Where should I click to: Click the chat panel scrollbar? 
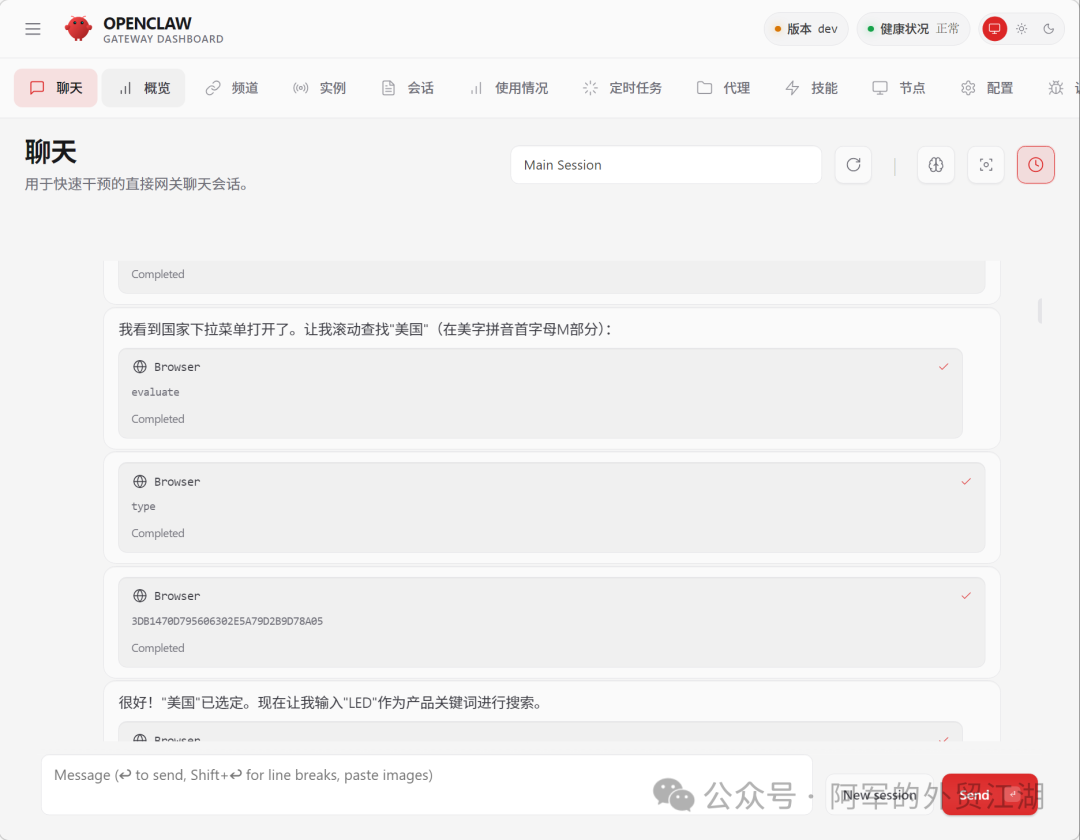coord(1040,312)
